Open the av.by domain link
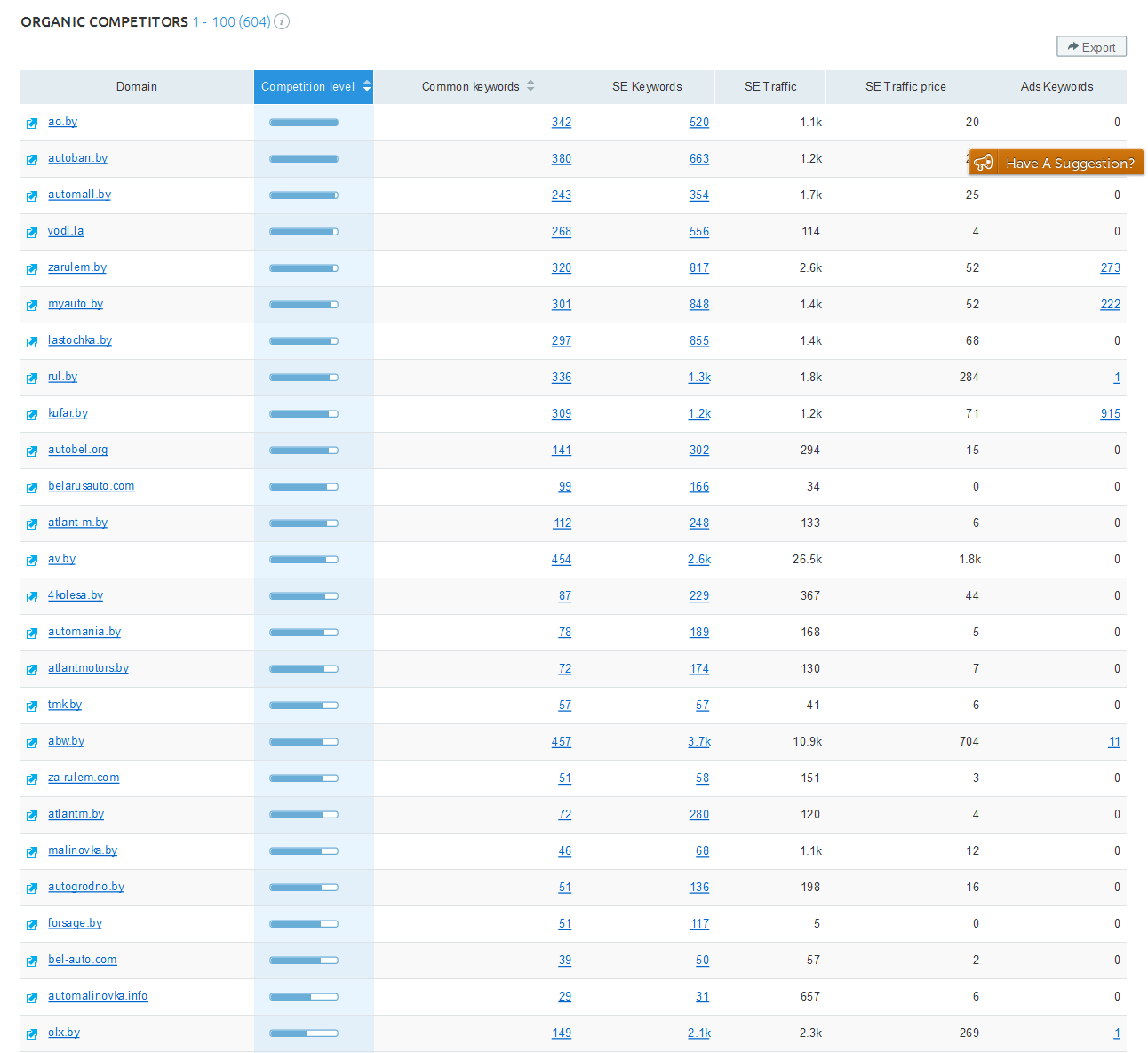Viewport: 1148px width, 1053px height. coord(61,559)
